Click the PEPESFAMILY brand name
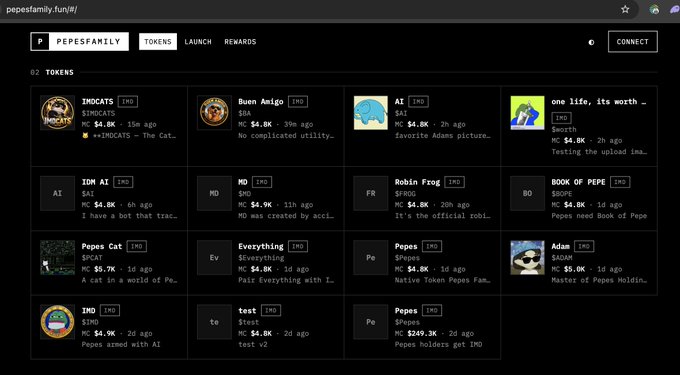Viewport: 680px width, 375px height. pyautogui.click(x=88, y=42)
